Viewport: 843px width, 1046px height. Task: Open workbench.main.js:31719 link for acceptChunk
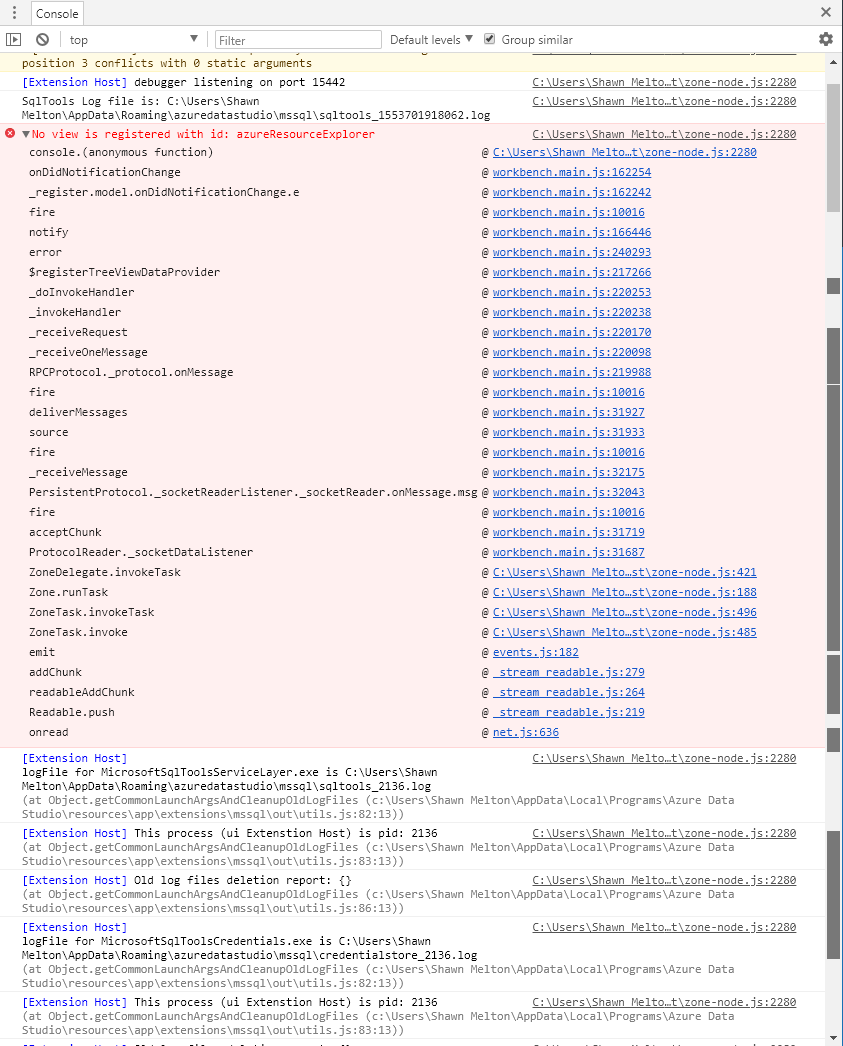pyautogui.click(x=568, y=532)
